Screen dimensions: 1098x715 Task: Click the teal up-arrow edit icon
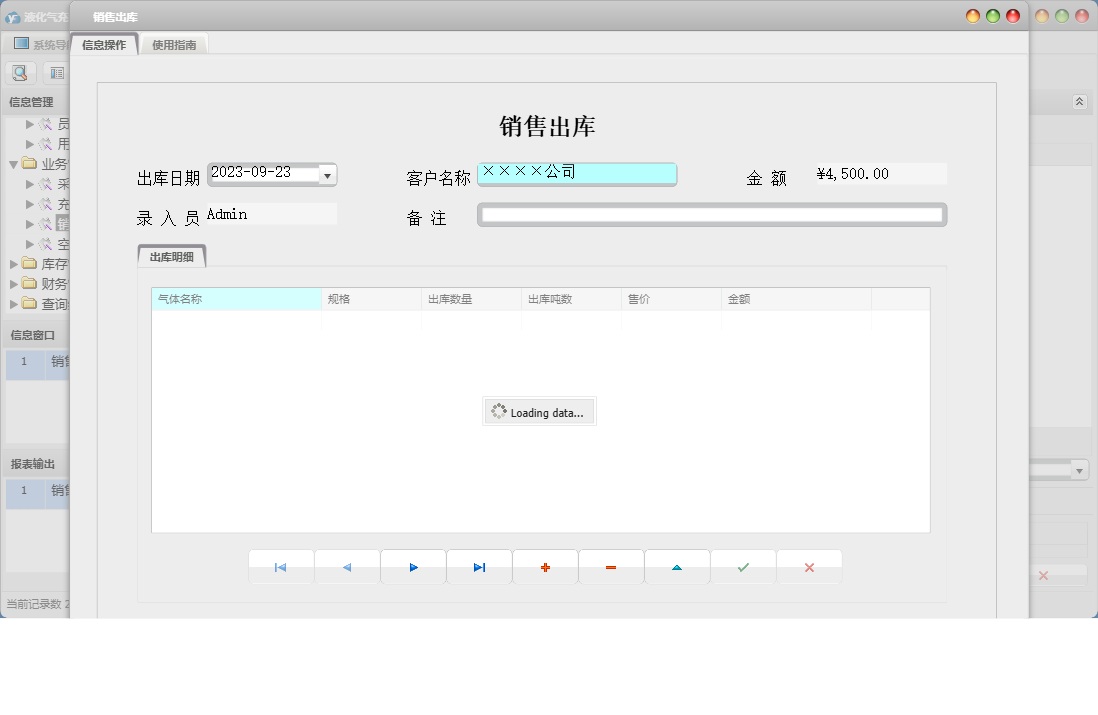[676, 566]
